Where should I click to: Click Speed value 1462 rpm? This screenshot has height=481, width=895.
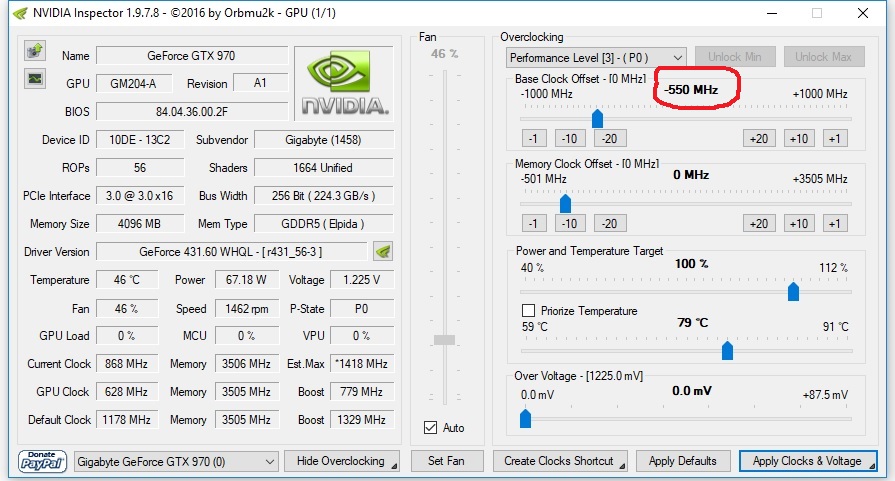click(x=247, y=309)
